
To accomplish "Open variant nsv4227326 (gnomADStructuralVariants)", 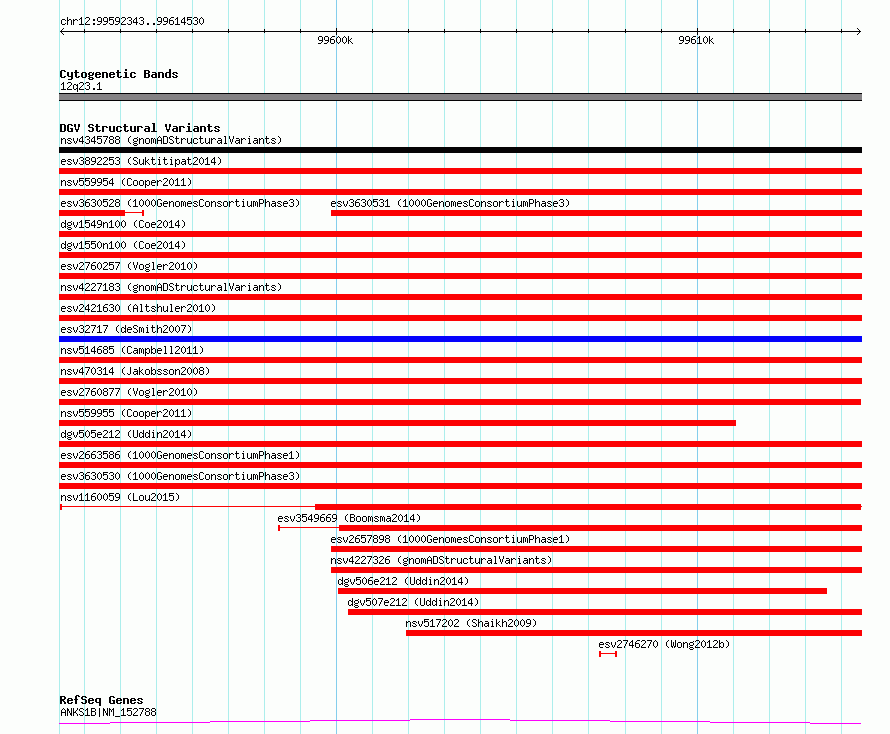I will tap(441, 560).
